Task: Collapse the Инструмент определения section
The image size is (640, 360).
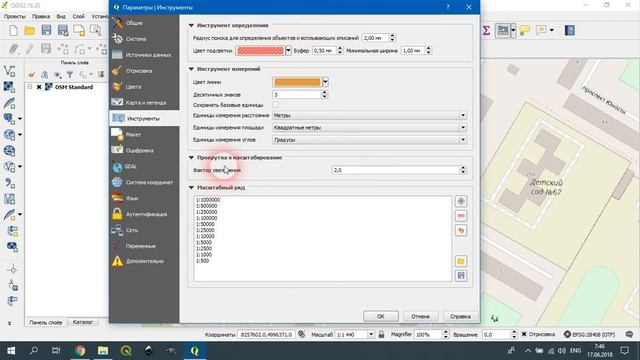Action: (x=191, y=25)
